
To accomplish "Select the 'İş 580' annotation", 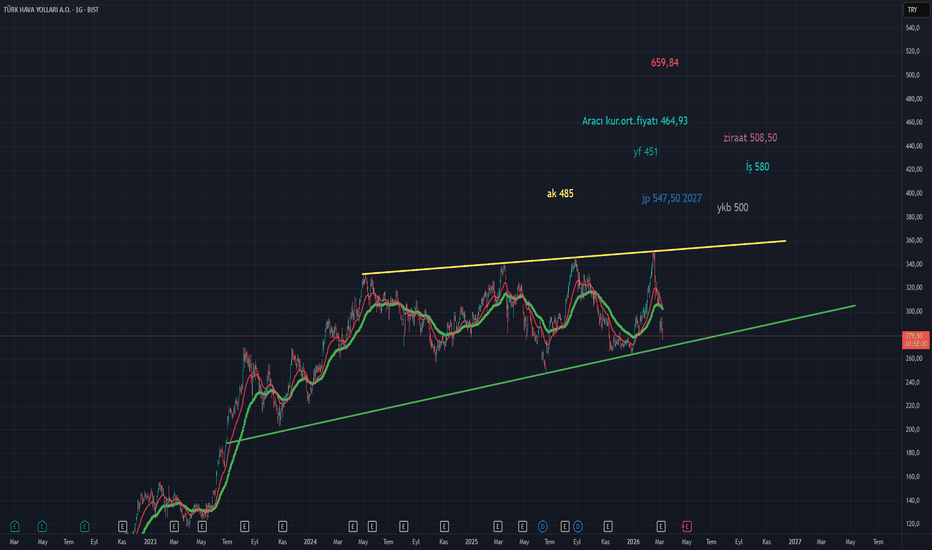I will pos(758,166).
